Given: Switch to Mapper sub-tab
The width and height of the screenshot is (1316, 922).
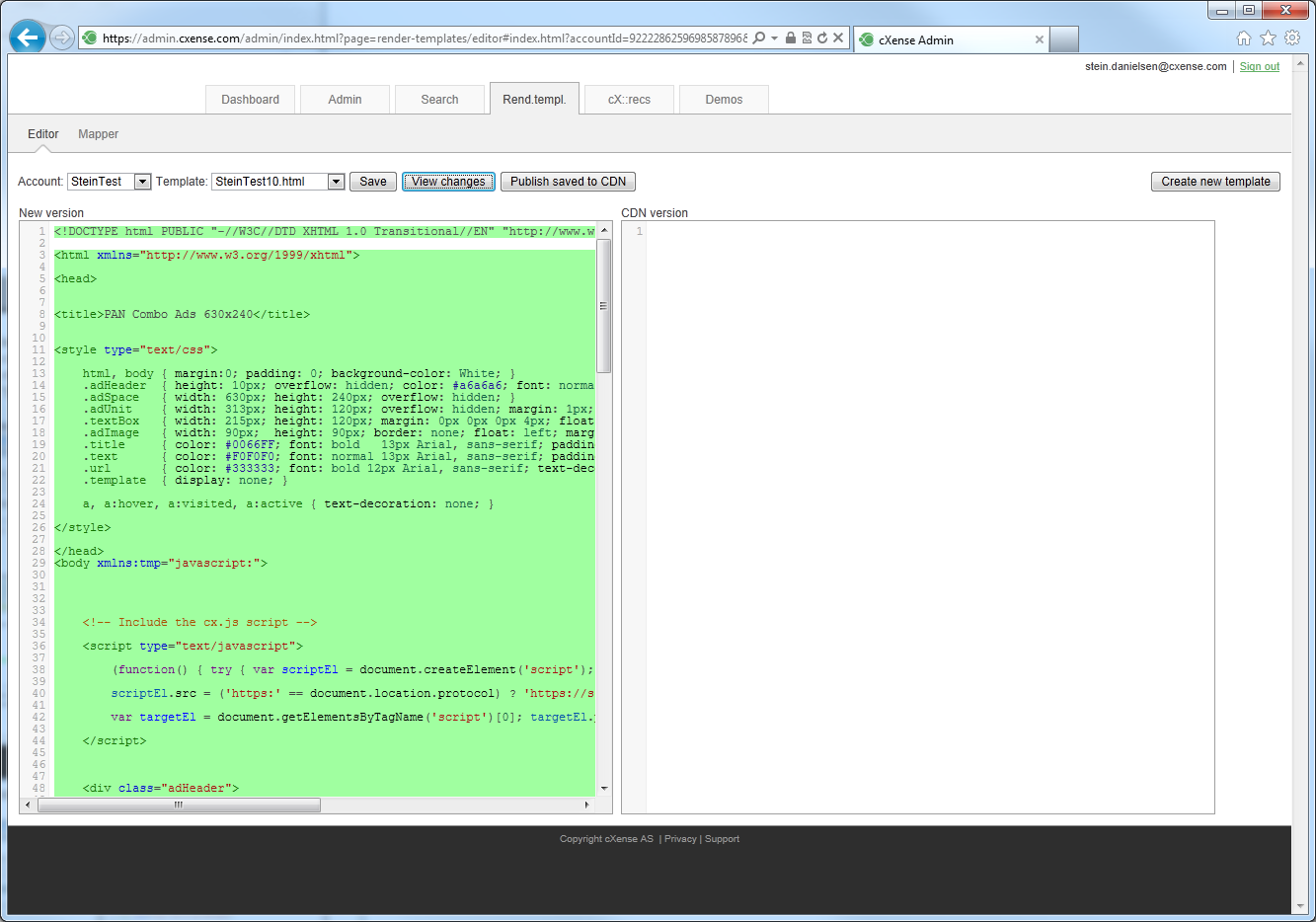Looking at the screenshot, I should [98, 134].
